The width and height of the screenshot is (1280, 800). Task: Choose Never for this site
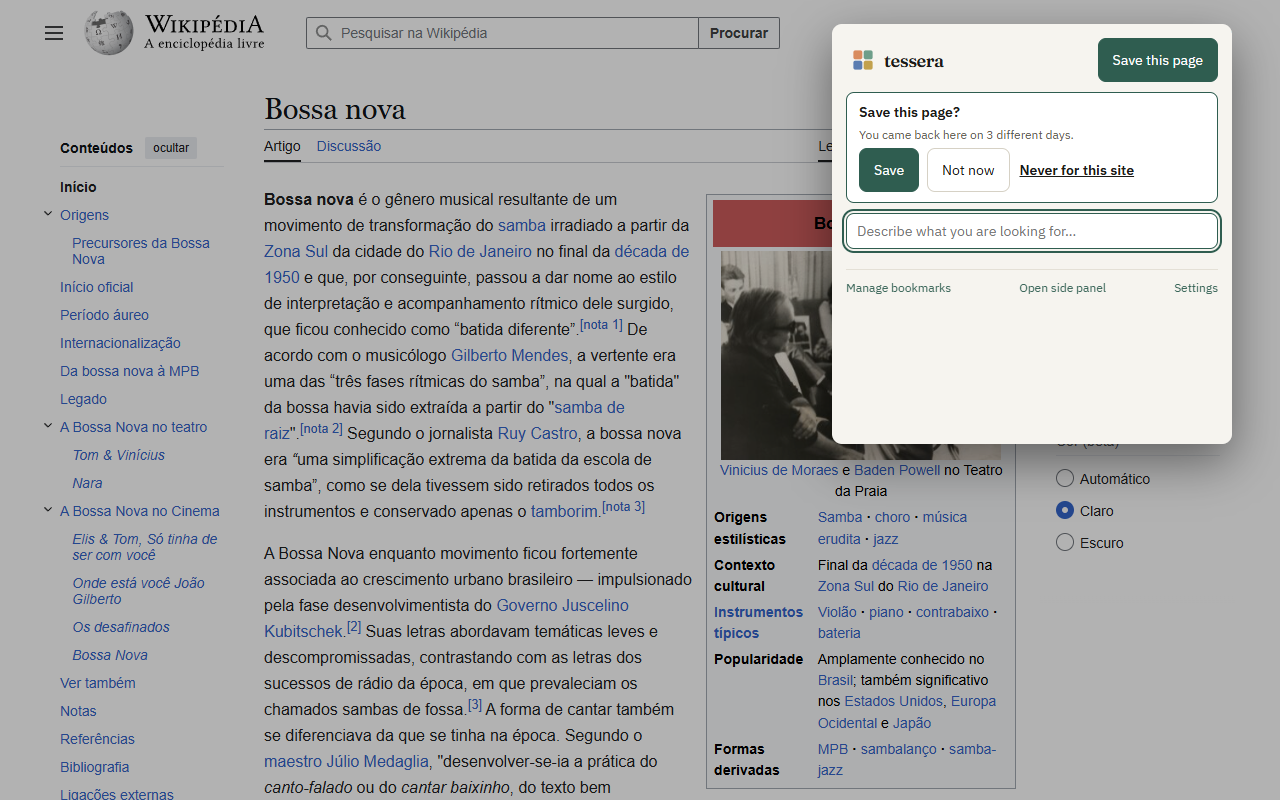click(x=1077, y=170)
